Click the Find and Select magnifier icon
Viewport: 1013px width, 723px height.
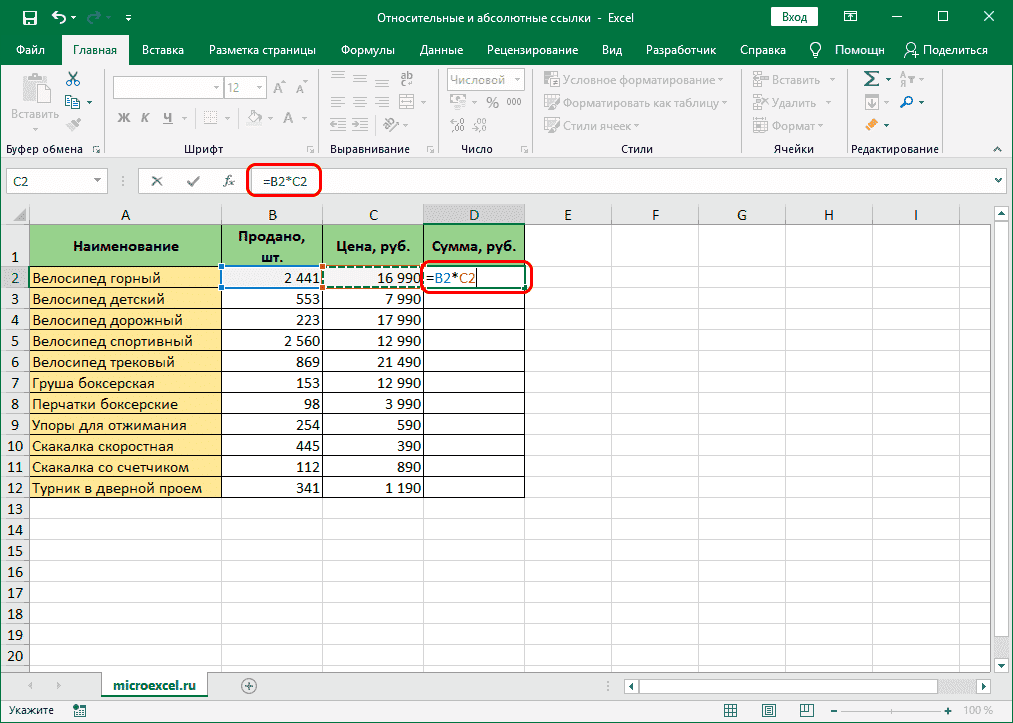(906, 101)
